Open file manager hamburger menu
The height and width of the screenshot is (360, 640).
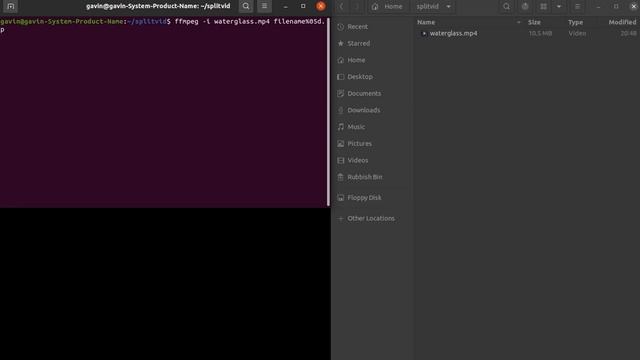(577, 7)
